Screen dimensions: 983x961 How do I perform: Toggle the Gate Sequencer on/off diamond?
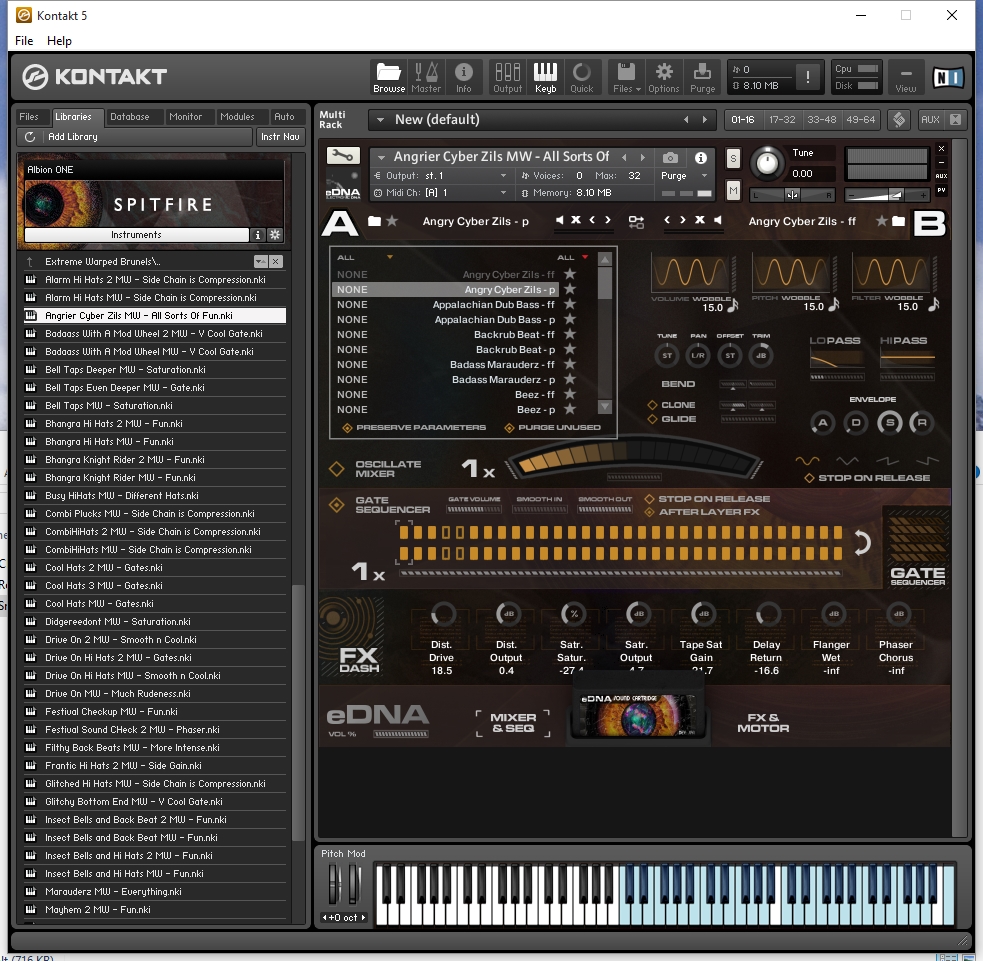pyautogui.click(x=337, y=505)
